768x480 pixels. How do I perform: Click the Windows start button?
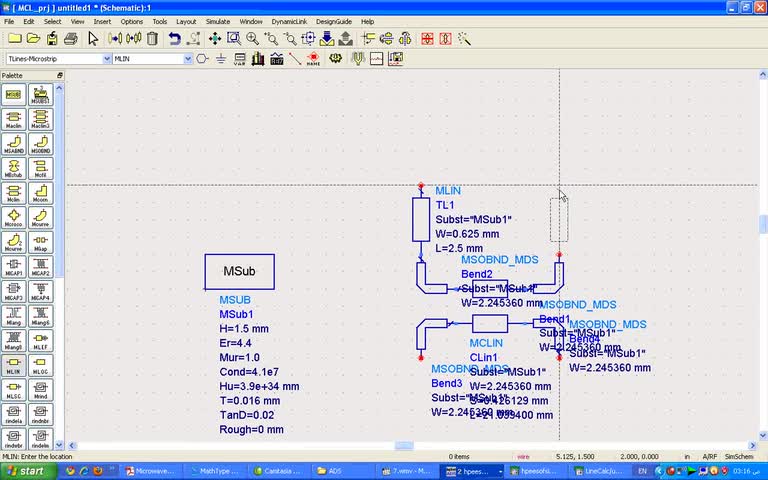click(25, 471)
